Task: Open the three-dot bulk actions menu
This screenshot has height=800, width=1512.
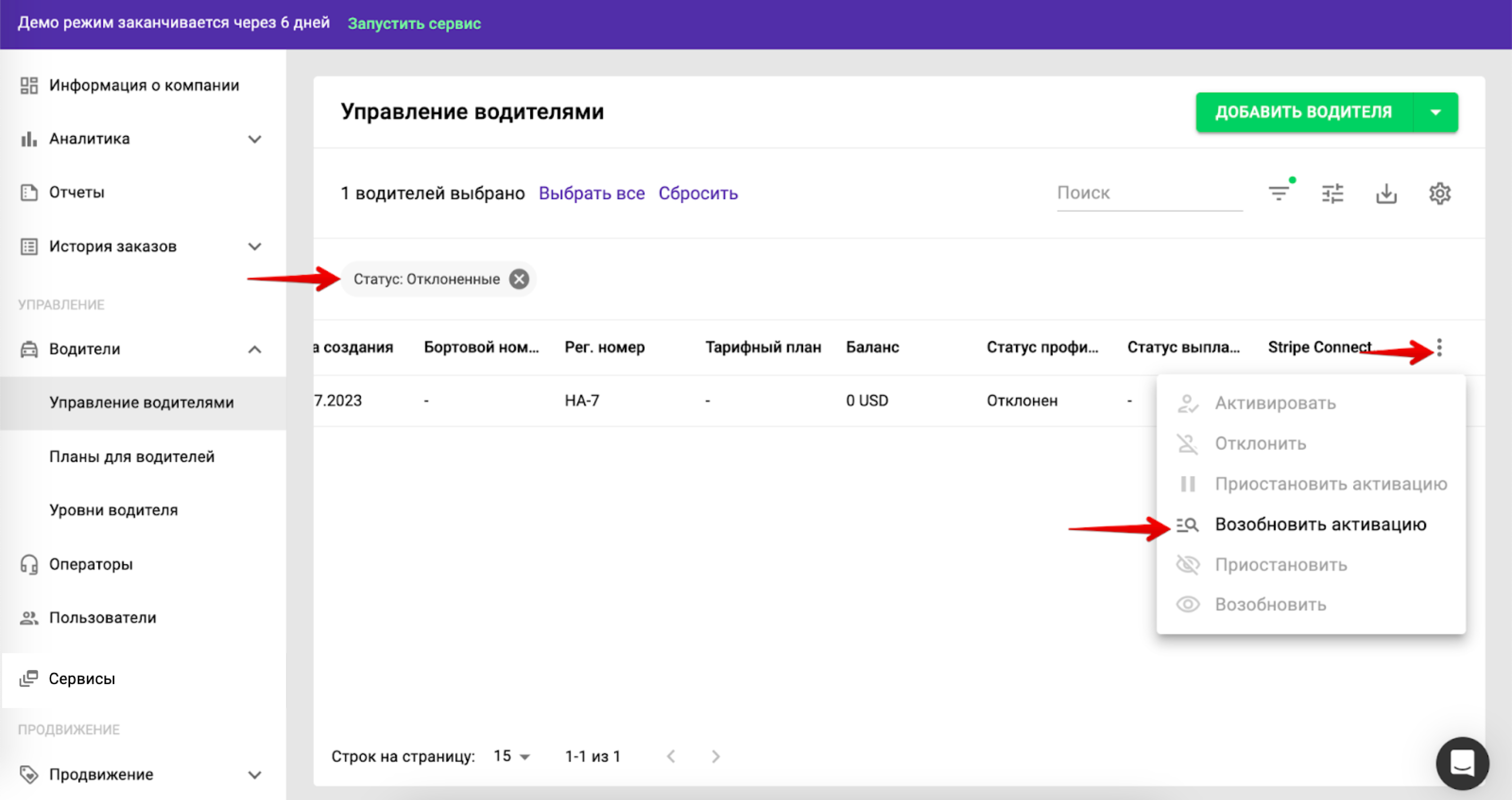Action: click(1439, 347)
